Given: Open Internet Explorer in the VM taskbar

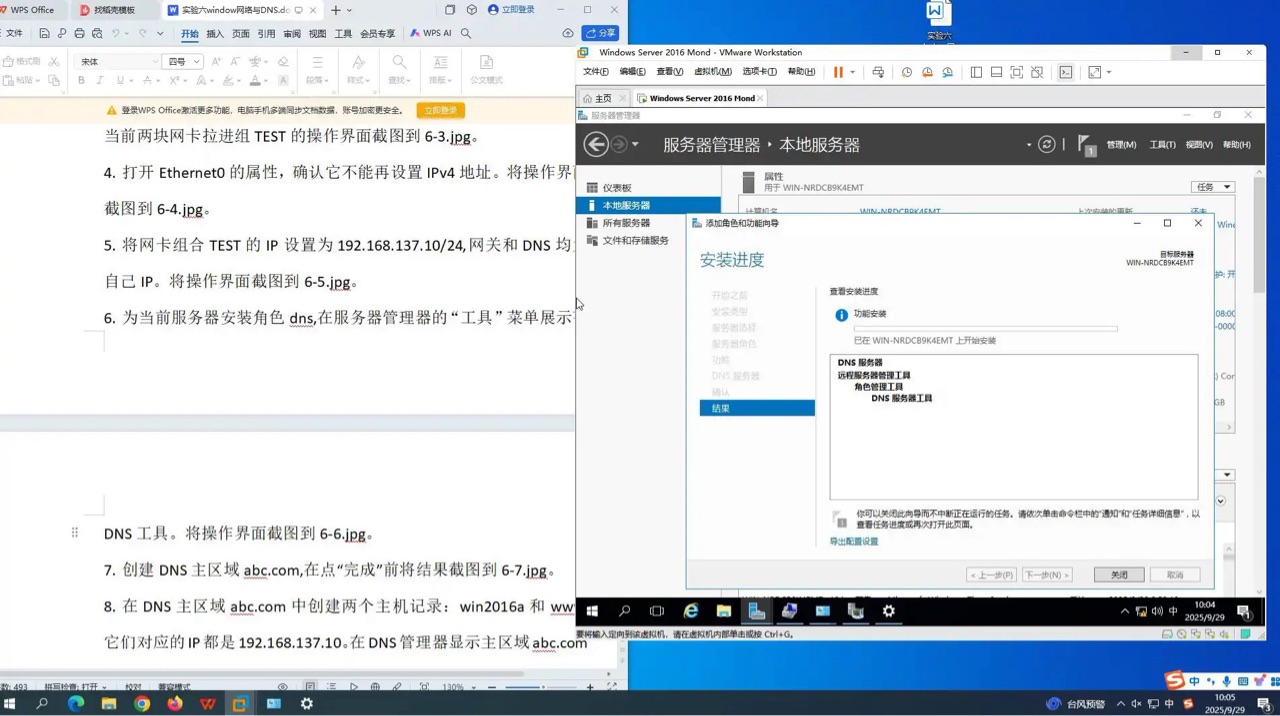Looking at the screenshot, I should pos(691,611).
